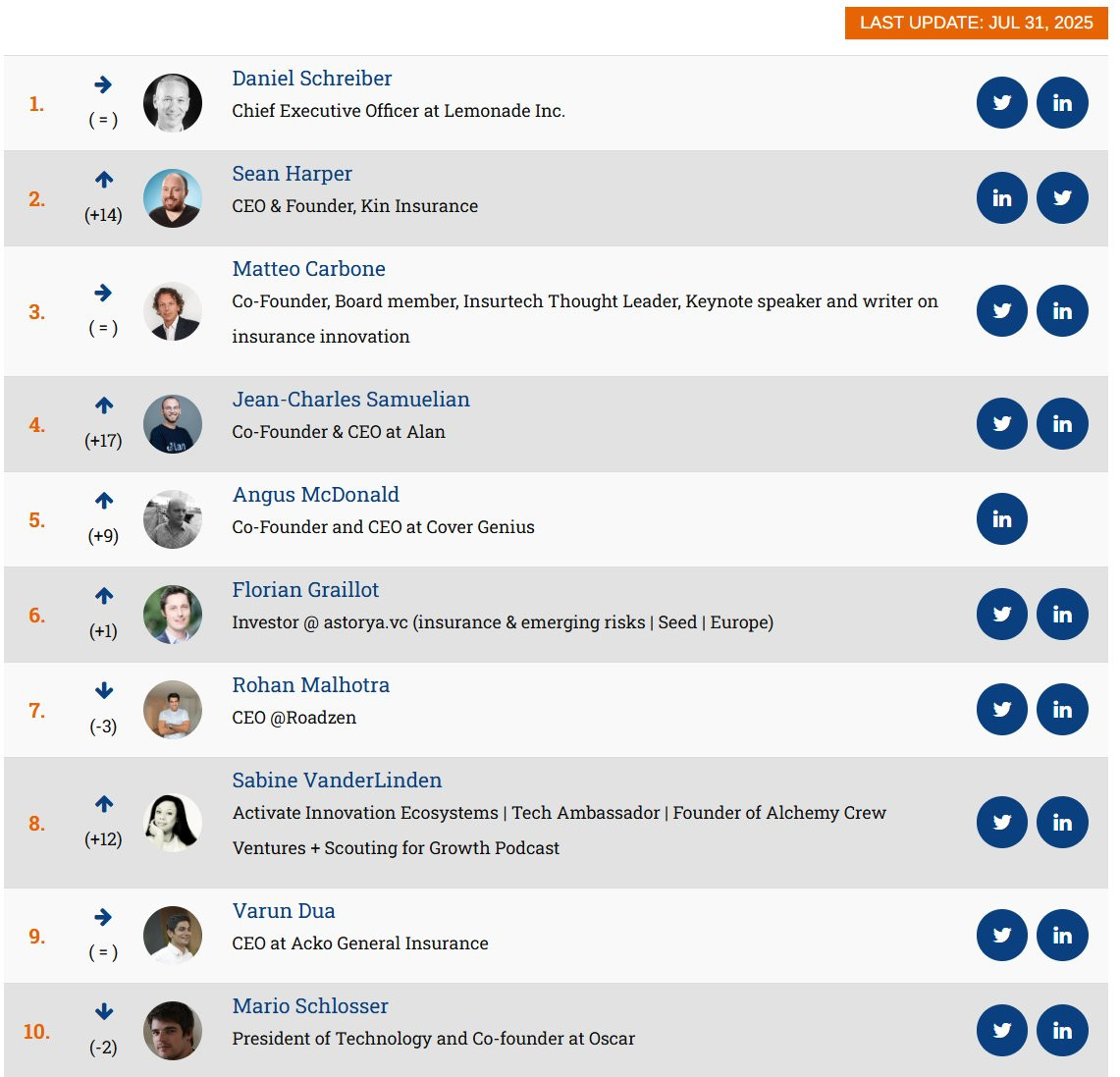This screenshot has height=1077, width=1120.
Task: Open Rohan Malhotra's LinkedIn icon
Action: click(x=1062, y=709)
